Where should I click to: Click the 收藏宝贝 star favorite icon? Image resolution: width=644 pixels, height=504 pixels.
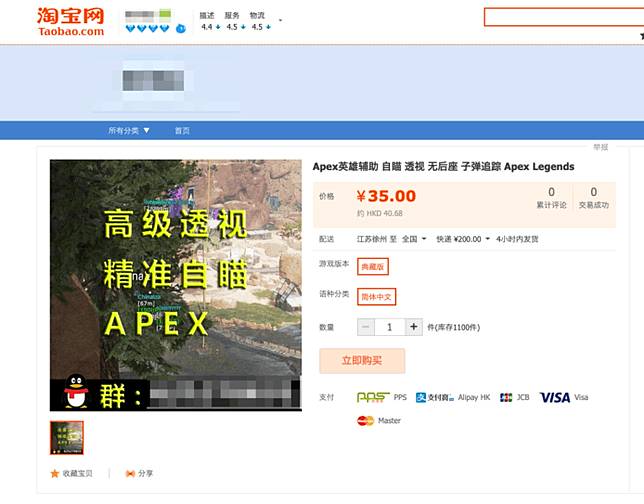(x=55, y=474)
